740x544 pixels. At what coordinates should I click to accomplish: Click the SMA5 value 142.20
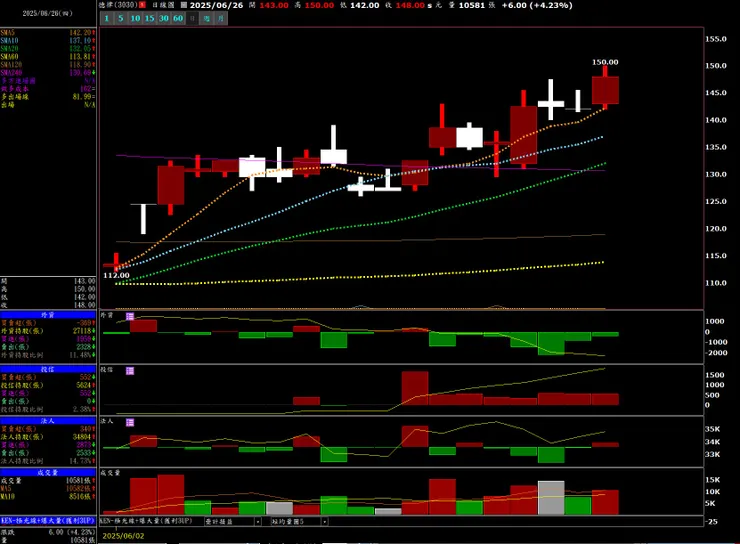click(82, 33)
